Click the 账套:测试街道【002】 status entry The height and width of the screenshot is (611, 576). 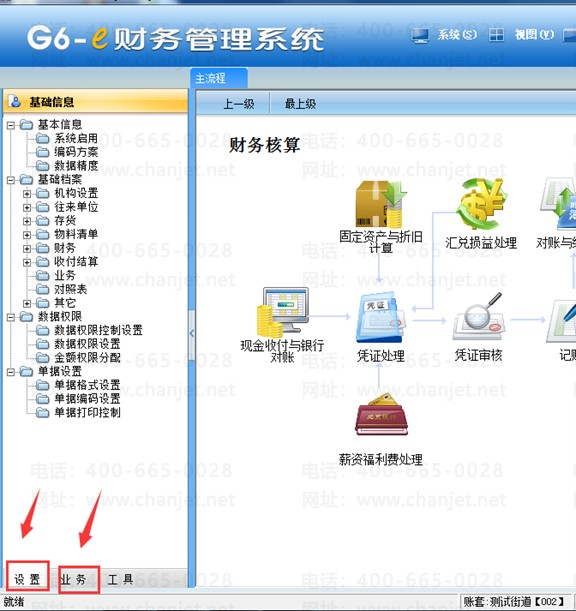coord(514,601)
